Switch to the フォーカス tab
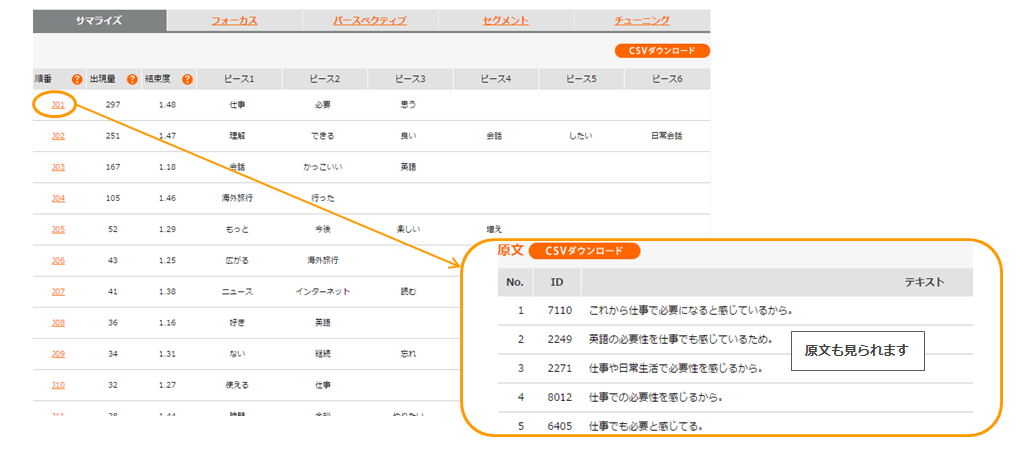1027x451 pixels. [x=234, y=21]
